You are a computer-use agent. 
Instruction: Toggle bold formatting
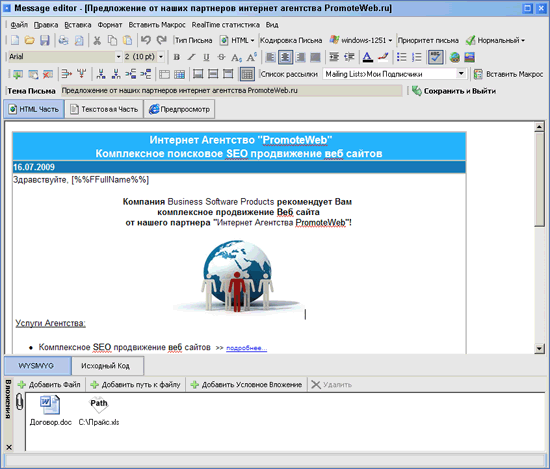tap(177, 57)
